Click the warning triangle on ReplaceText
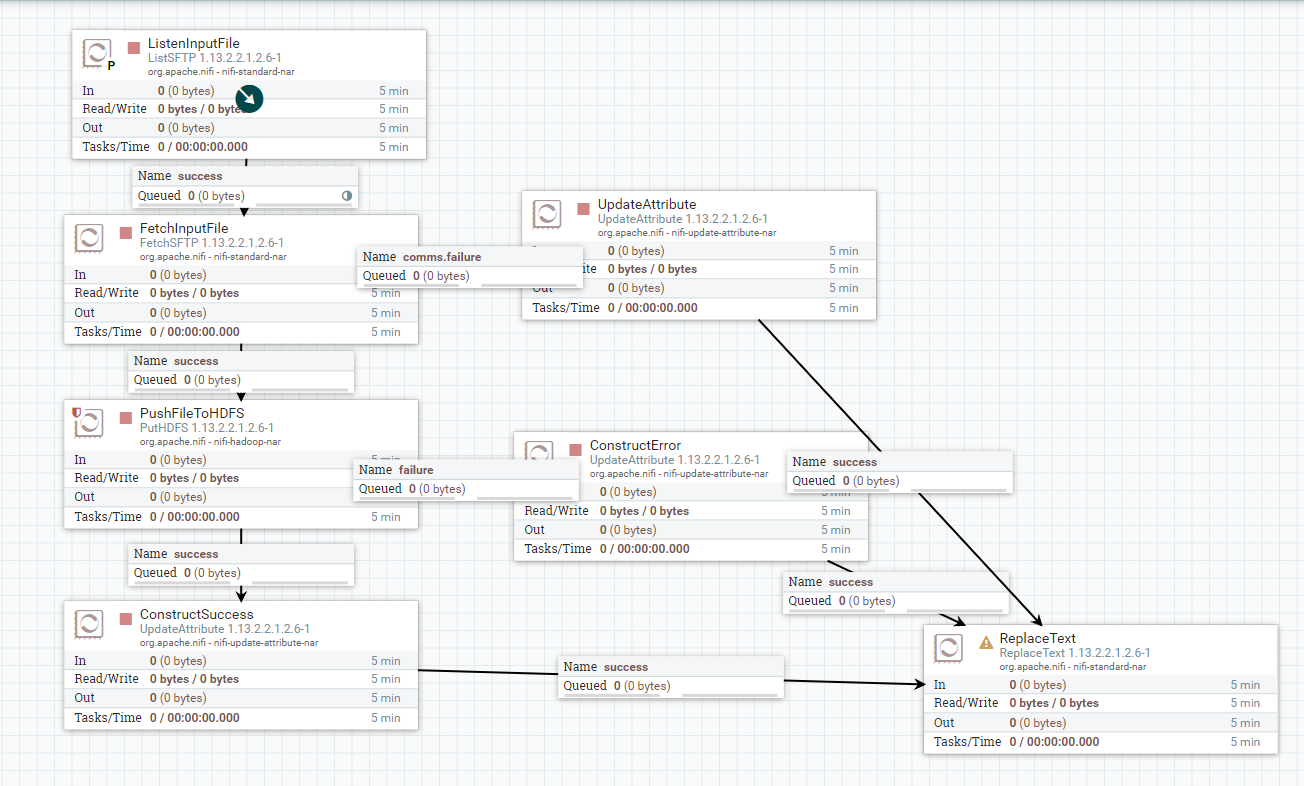The height and width of the screenshot is (786, 1304). coord(984,644)
